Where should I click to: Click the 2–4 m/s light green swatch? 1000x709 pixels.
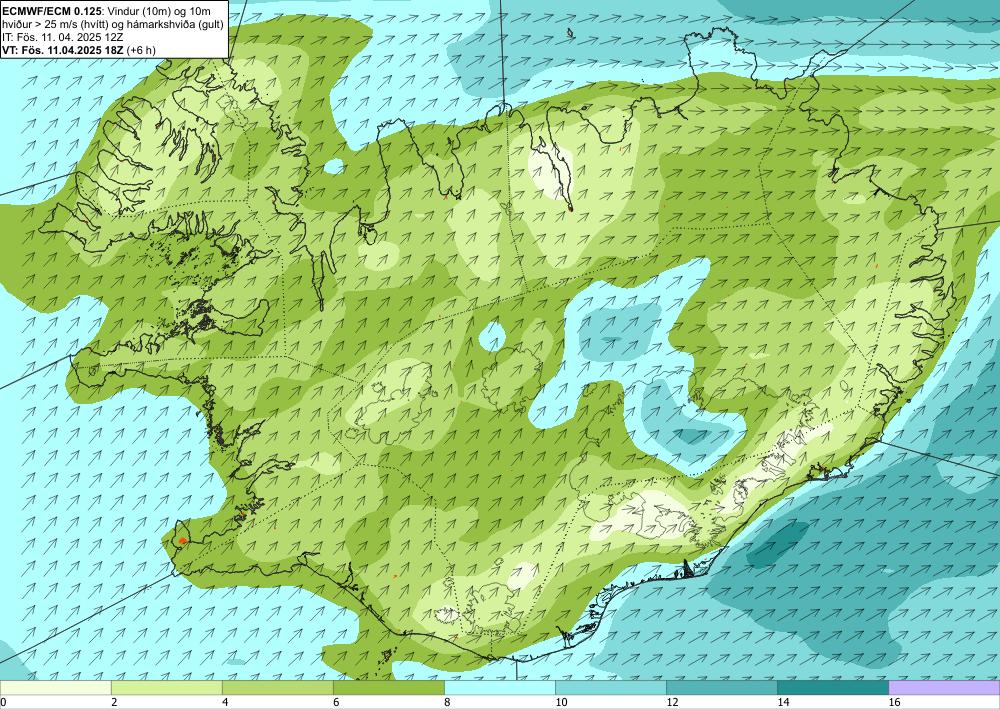pyautogui.click(x=166, y=688)
